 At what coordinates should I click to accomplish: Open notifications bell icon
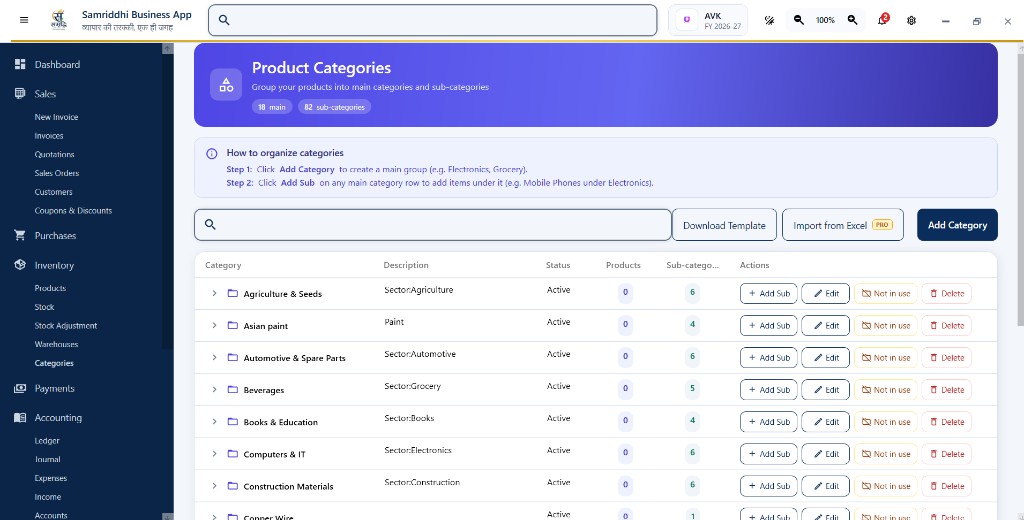[x=882, y=20]
